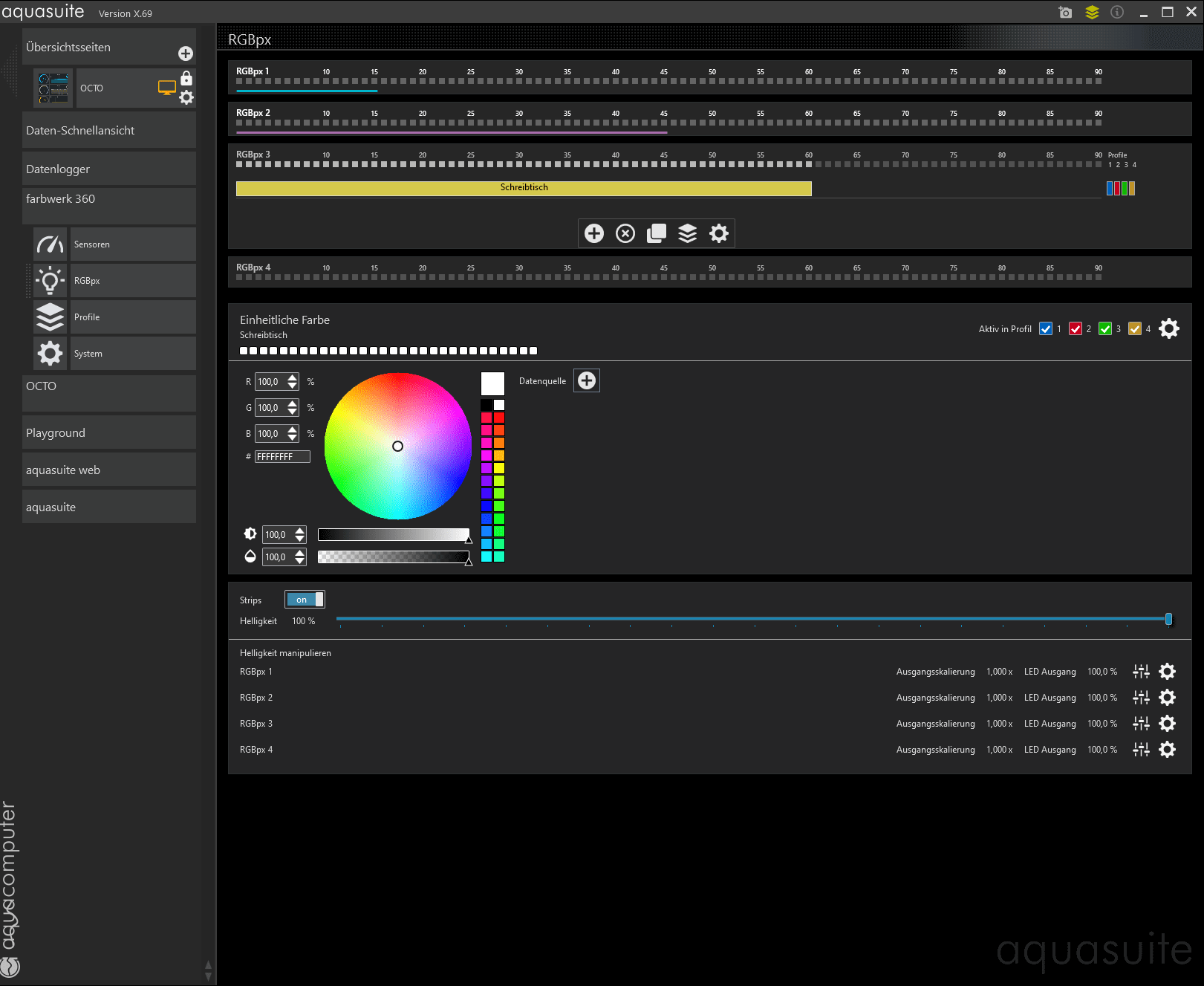This screenshot has height=986, width=1204.
Task: Click the screenshot camera icon in title bar
Action: (1065, 12)
